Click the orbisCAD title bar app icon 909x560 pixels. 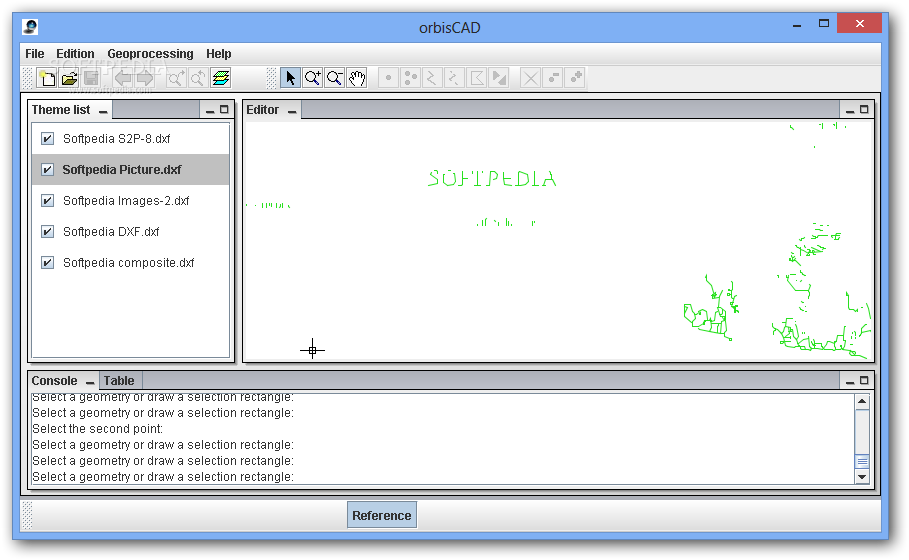[31, 27]
